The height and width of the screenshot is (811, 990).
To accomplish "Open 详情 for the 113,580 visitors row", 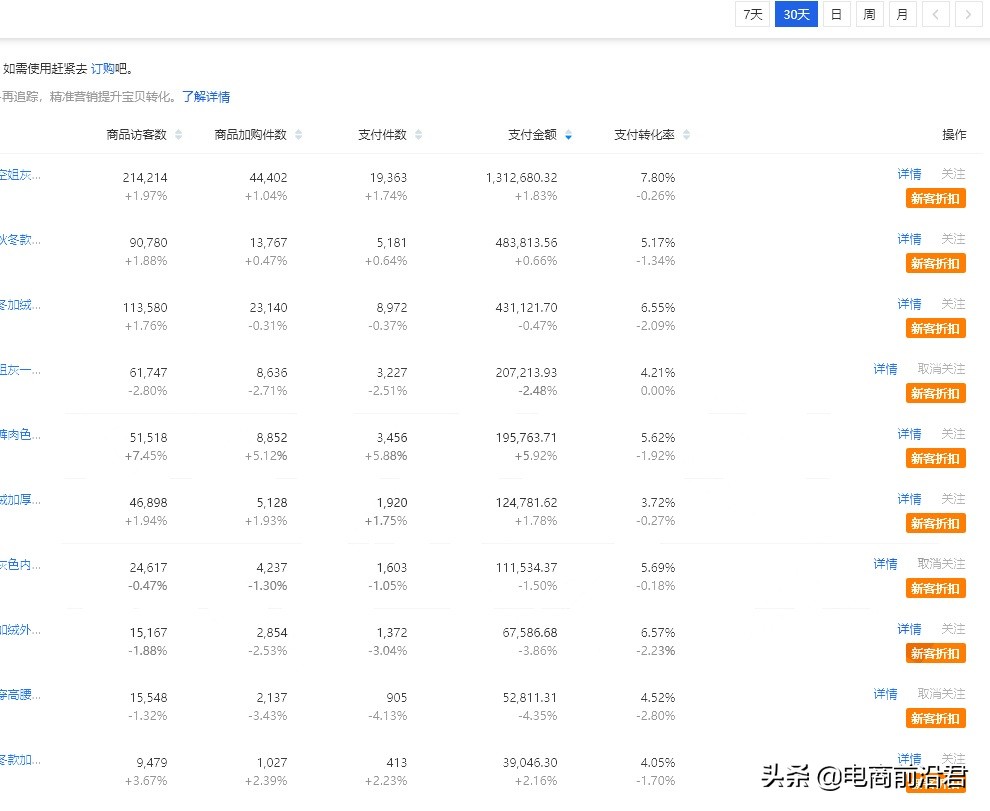I will [x=909, y=304].
